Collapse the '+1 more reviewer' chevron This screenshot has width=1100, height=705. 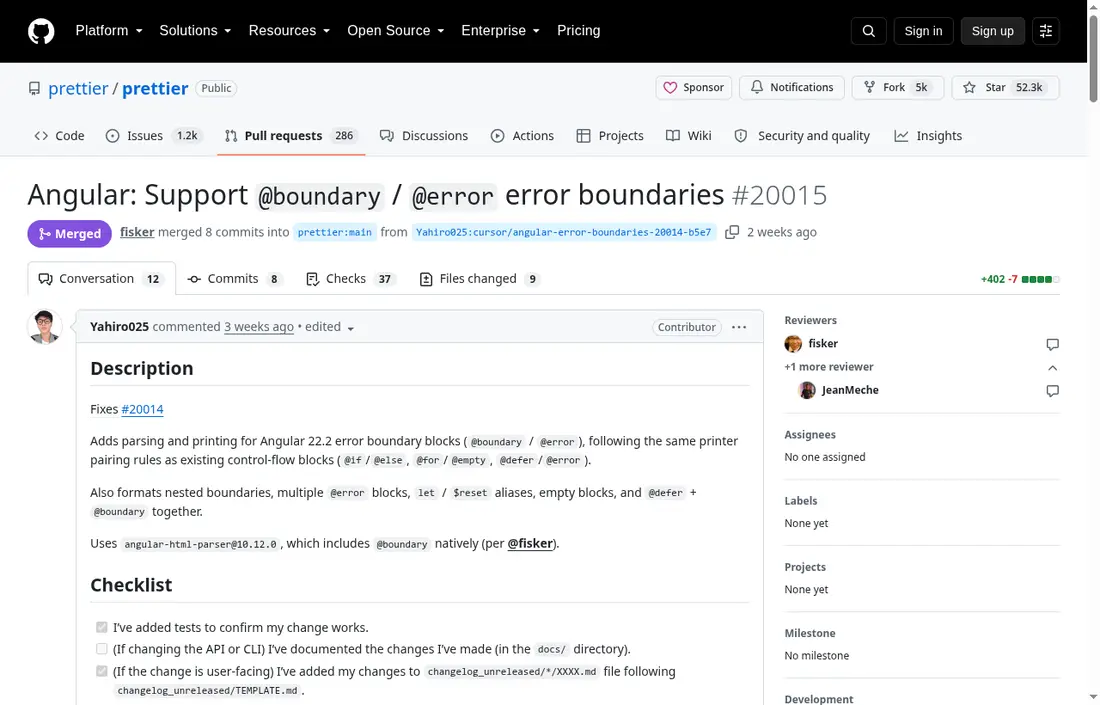pos(1052,368)
